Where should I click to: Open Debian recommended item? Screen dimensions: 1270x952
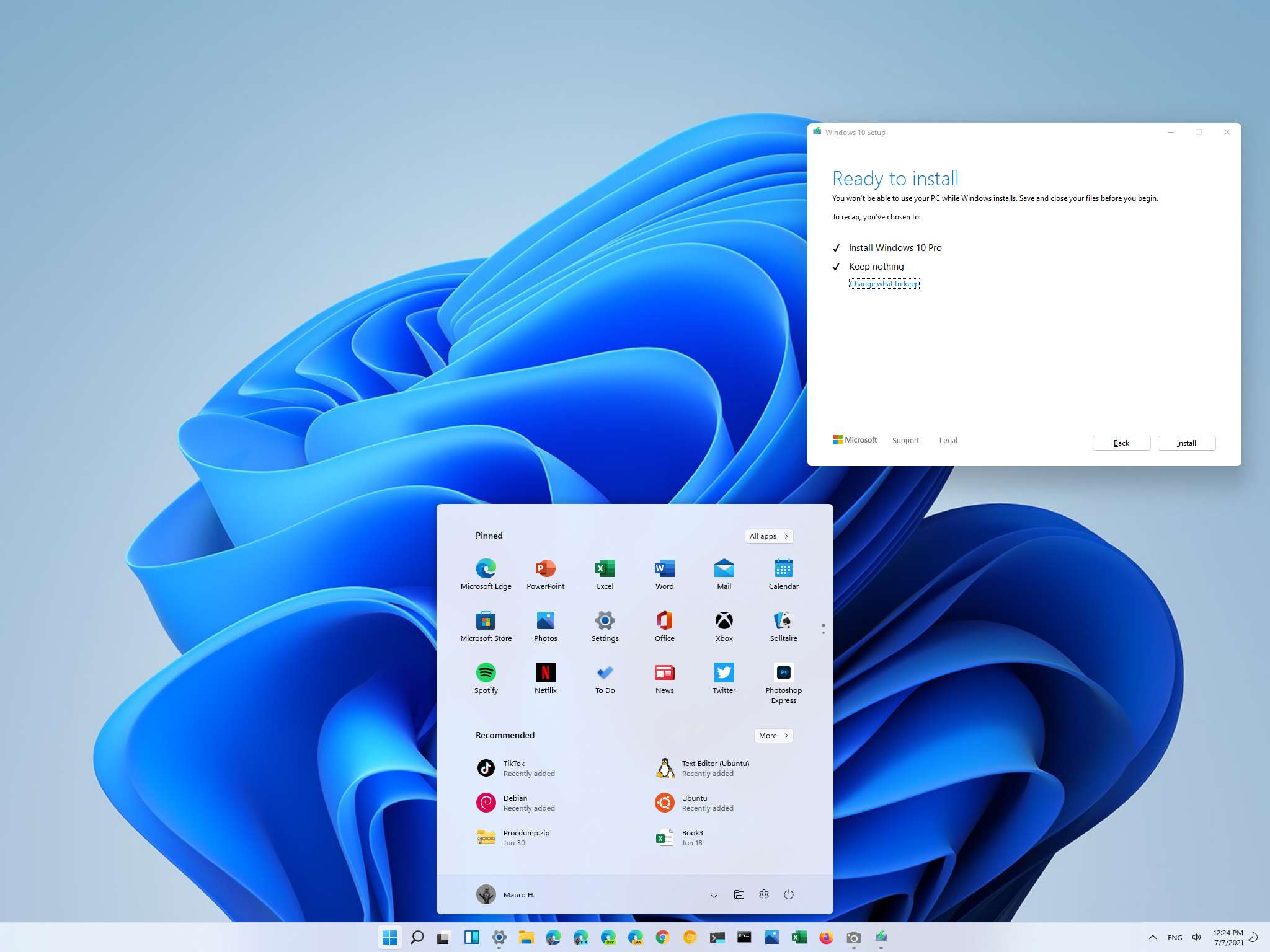(516, 803)
